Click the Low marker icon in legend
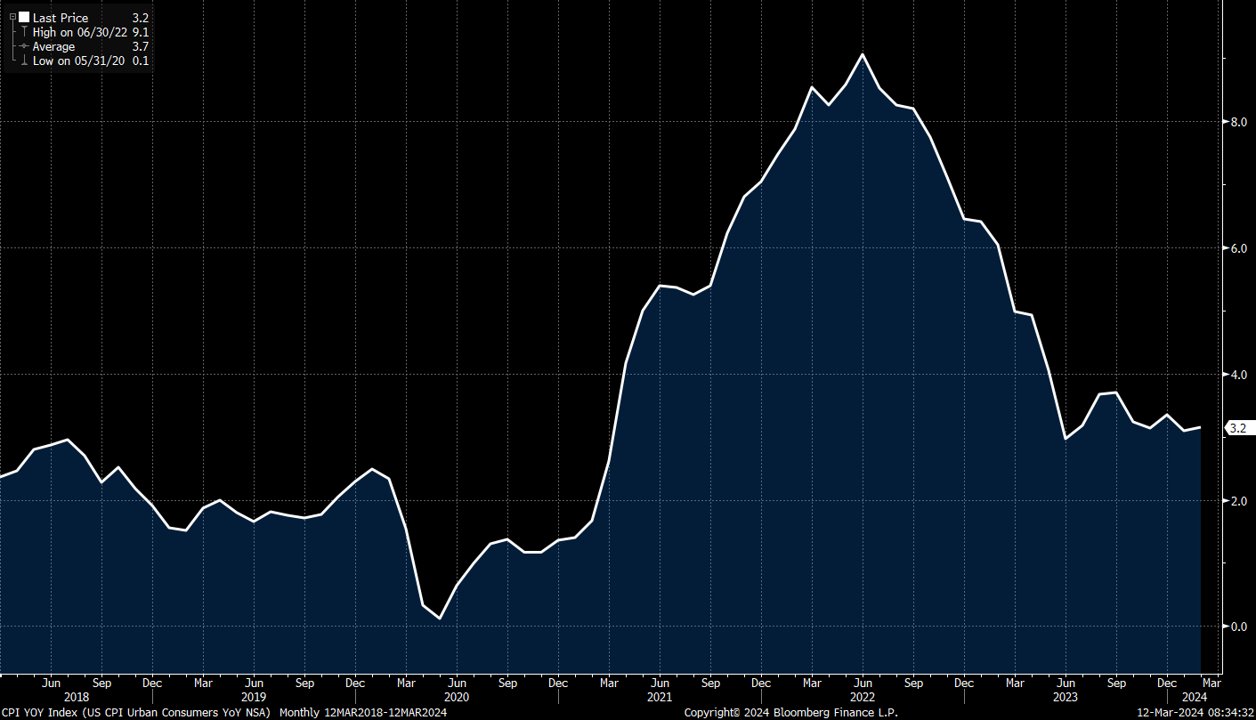Screen dimensions: 1256x720 [x=24, y=61]
